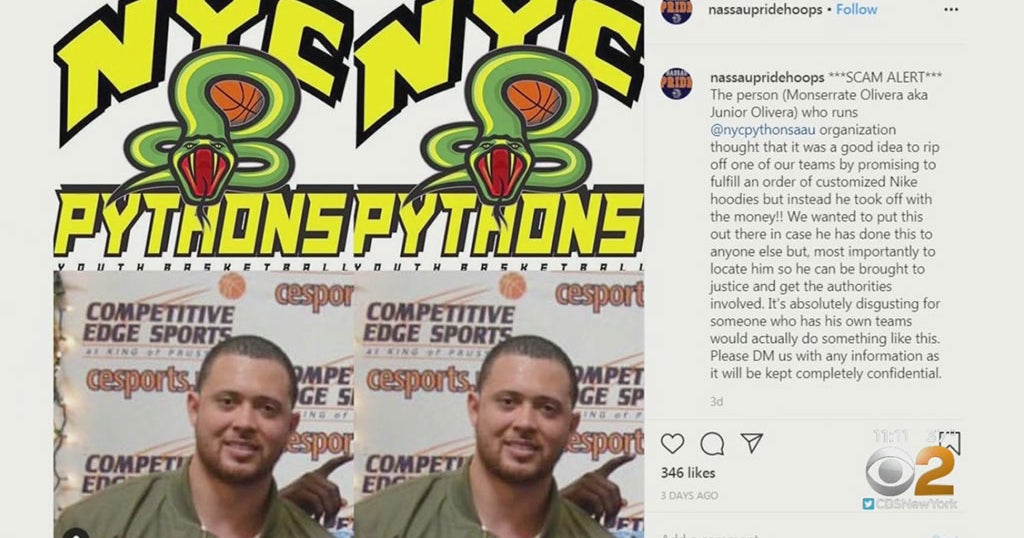
Task: Click the right photo of the man
Action: pos(499,405)
